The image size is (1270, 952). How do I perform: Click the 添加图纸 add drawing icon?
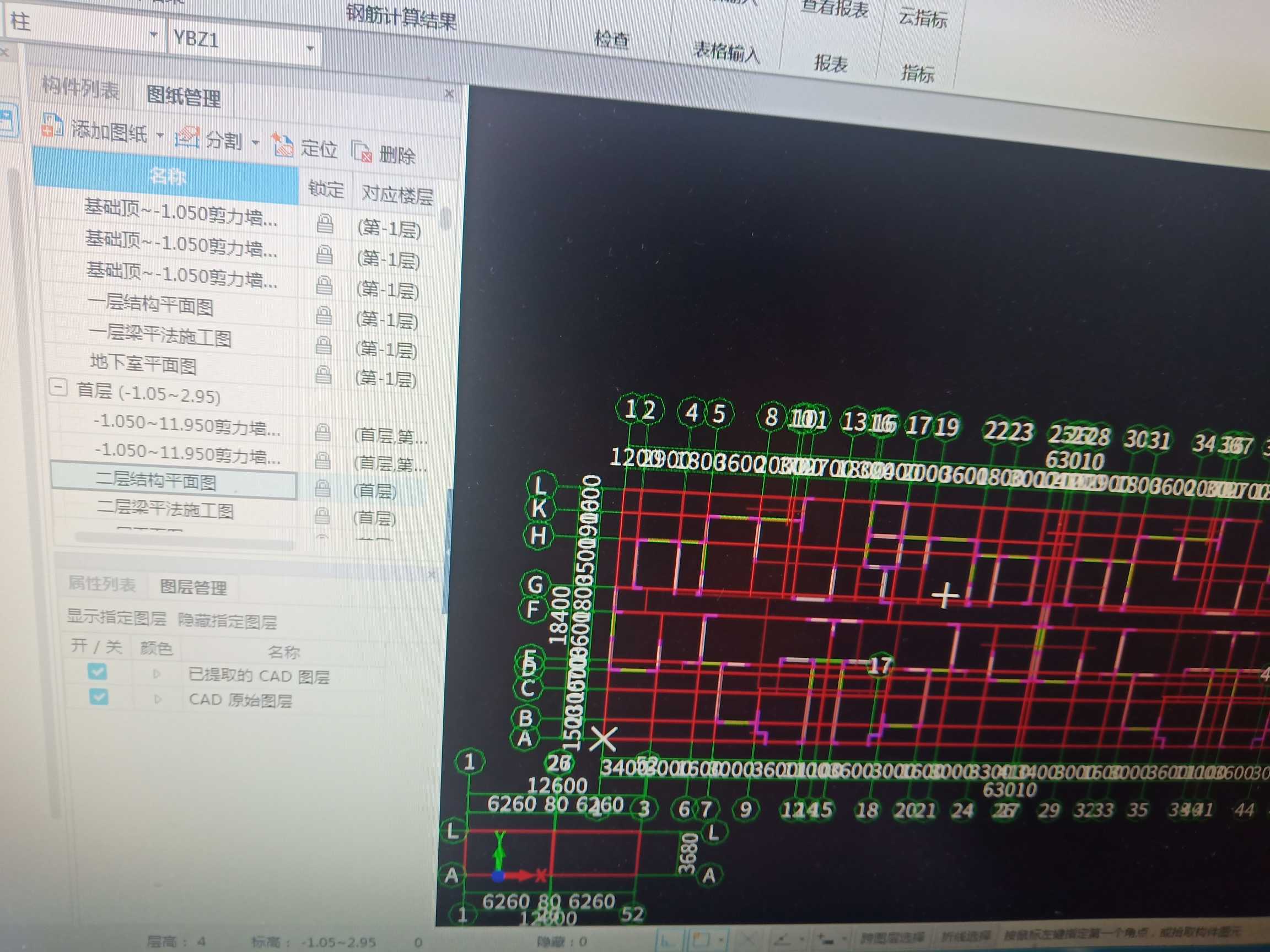(52, 126)
